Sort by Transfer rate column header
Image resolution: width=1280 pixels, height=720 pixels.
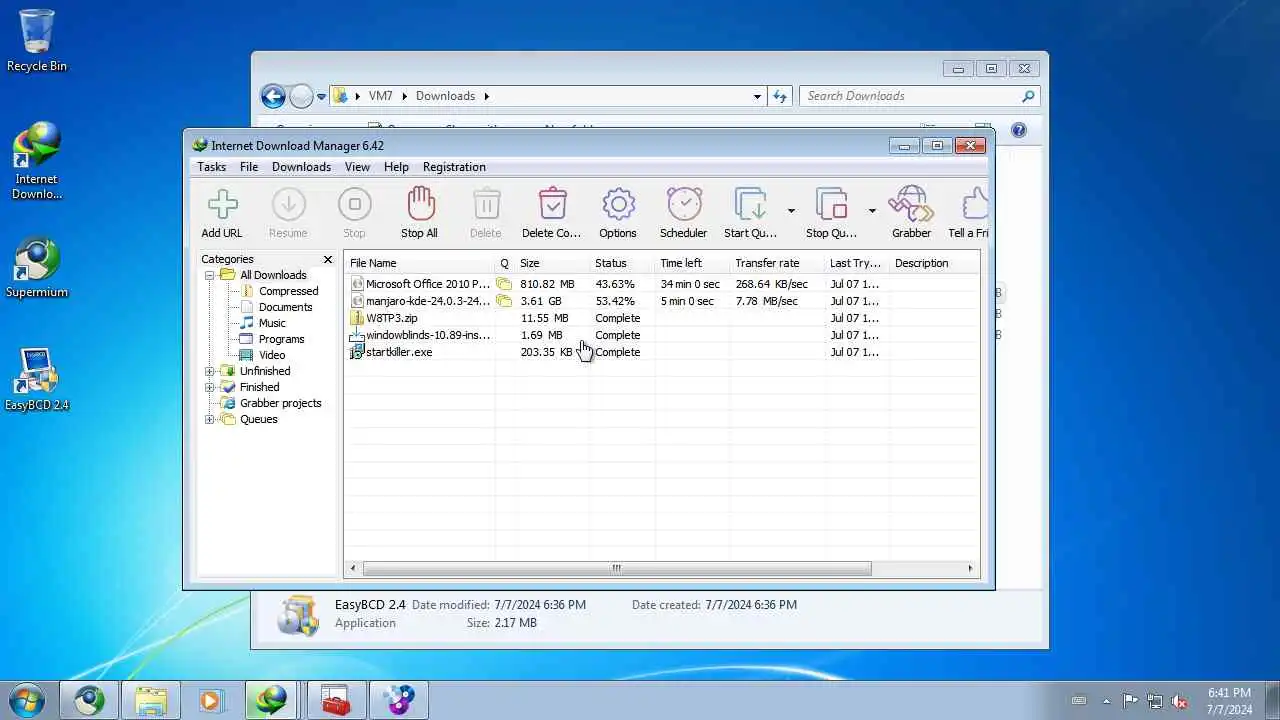tap(777, 263)
